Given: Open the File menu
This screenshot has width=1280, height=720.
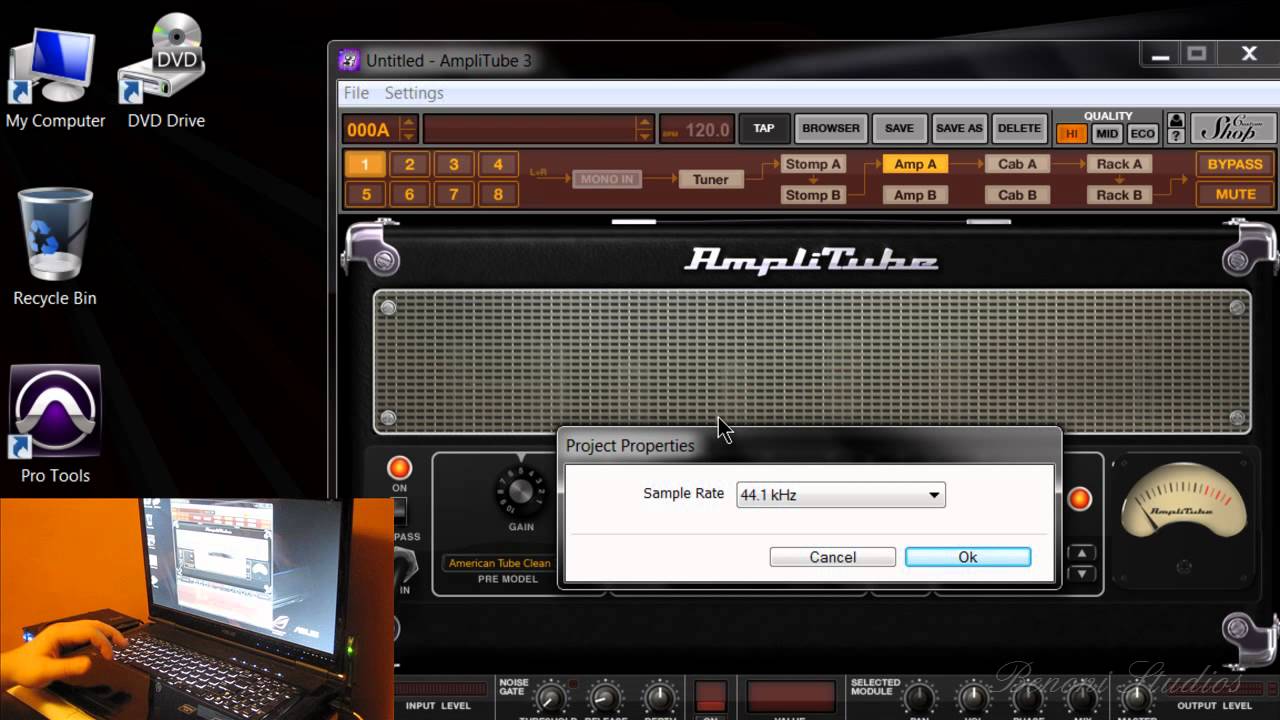Looking at the screenshot, I should pyautogui.click(x=356, y=93).
